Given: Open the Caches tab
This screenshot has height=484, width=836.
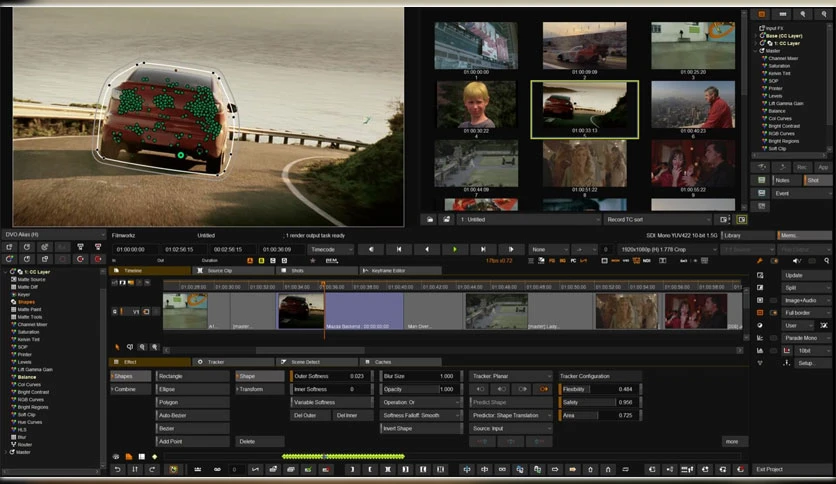Looking at the screenshot, I should click(400, 362).
